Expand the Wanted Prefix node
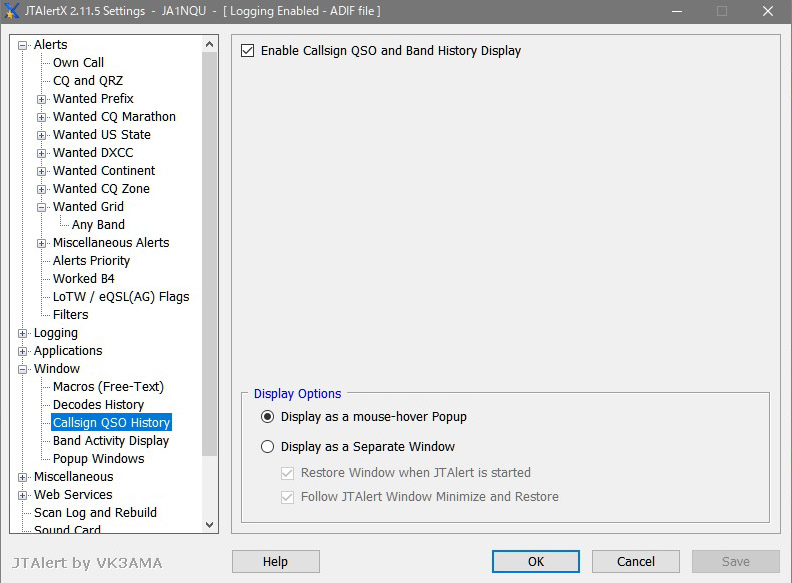792x583 pixels. pyautogui.click(x=42, y=99)
